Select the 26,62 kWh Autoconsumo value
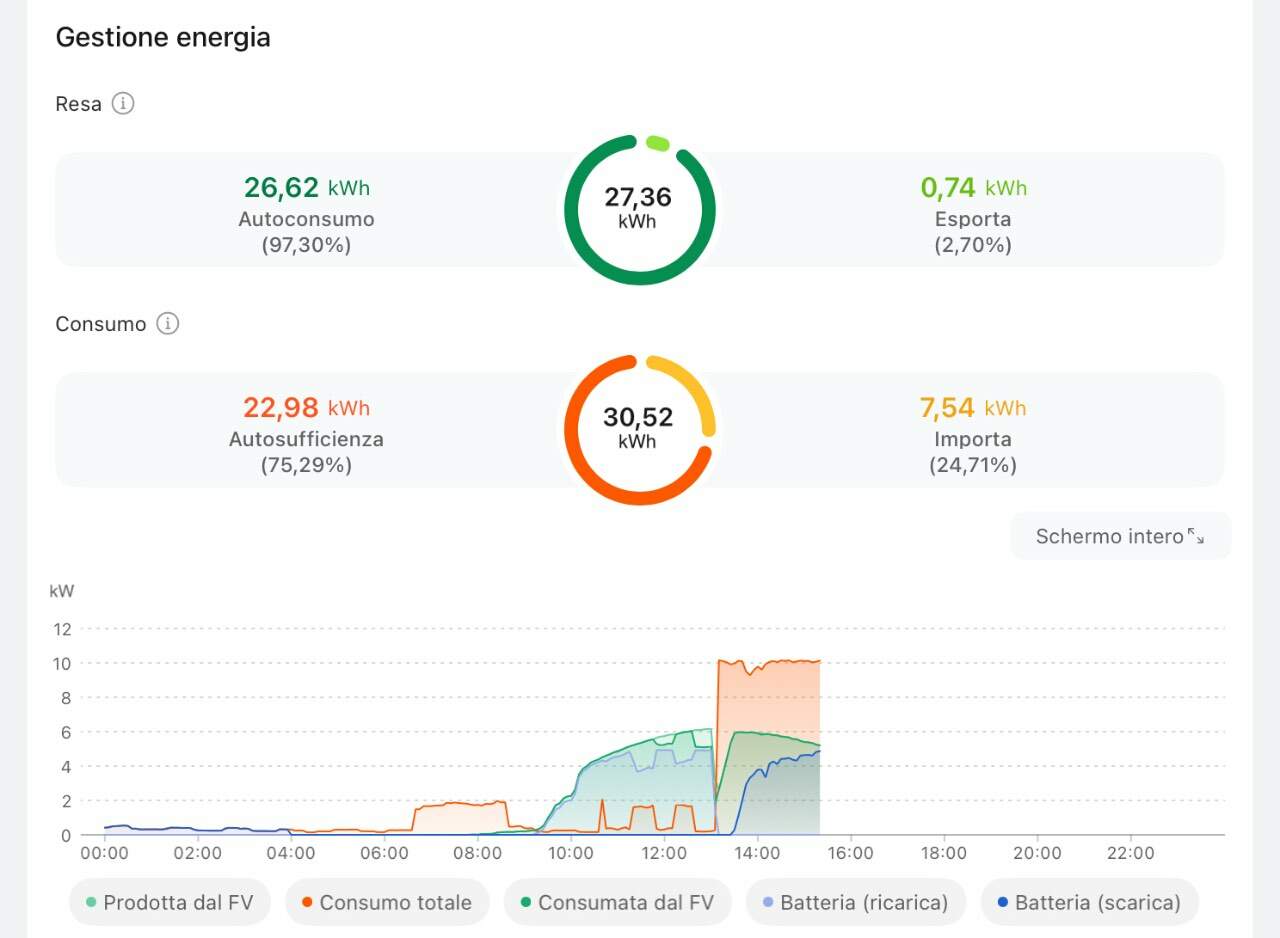Screen dimensions: 1280x938 [306, 187]
